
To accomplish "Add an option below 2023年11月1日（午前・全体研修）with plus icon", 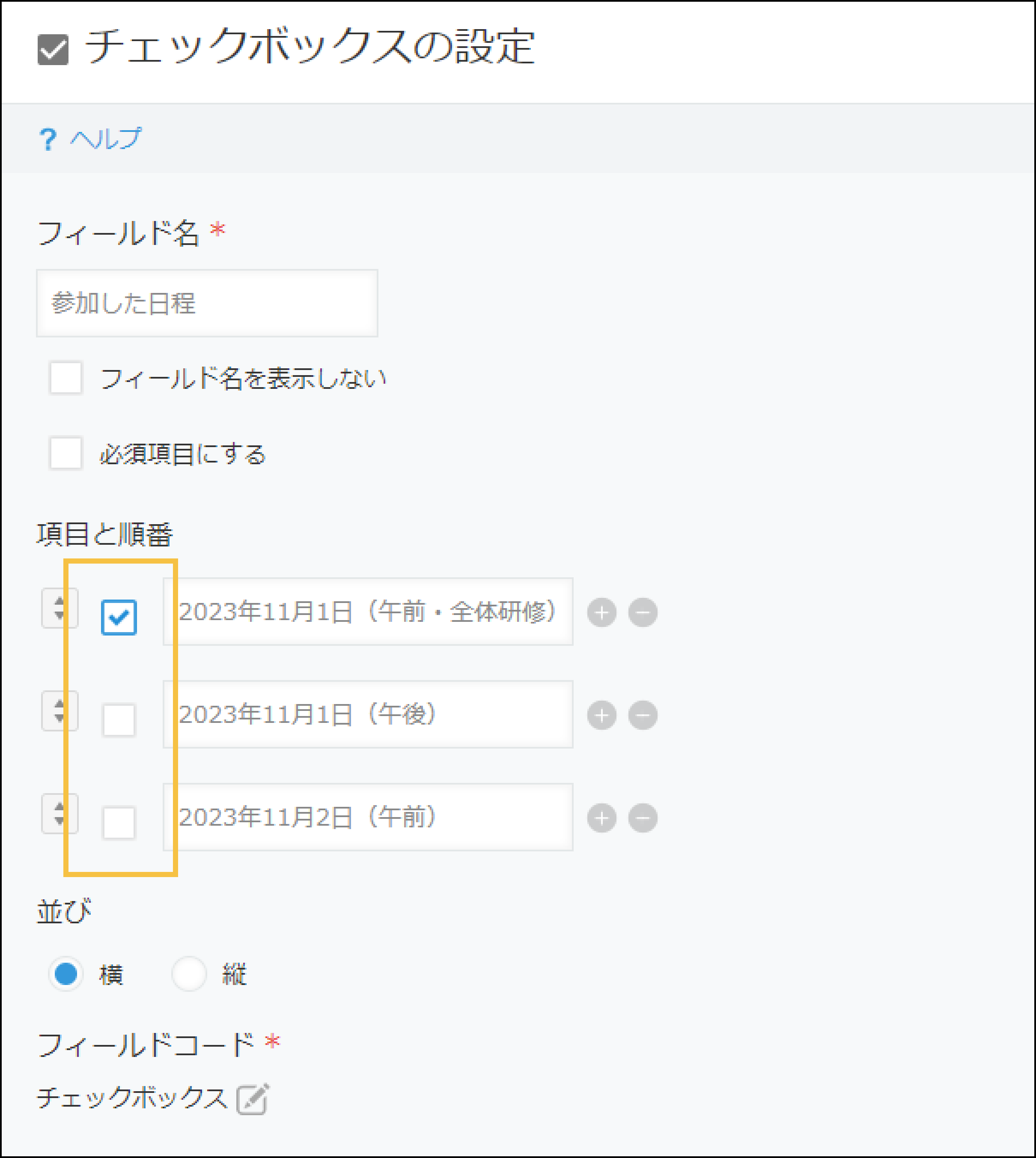I will (x=601, y=613).
